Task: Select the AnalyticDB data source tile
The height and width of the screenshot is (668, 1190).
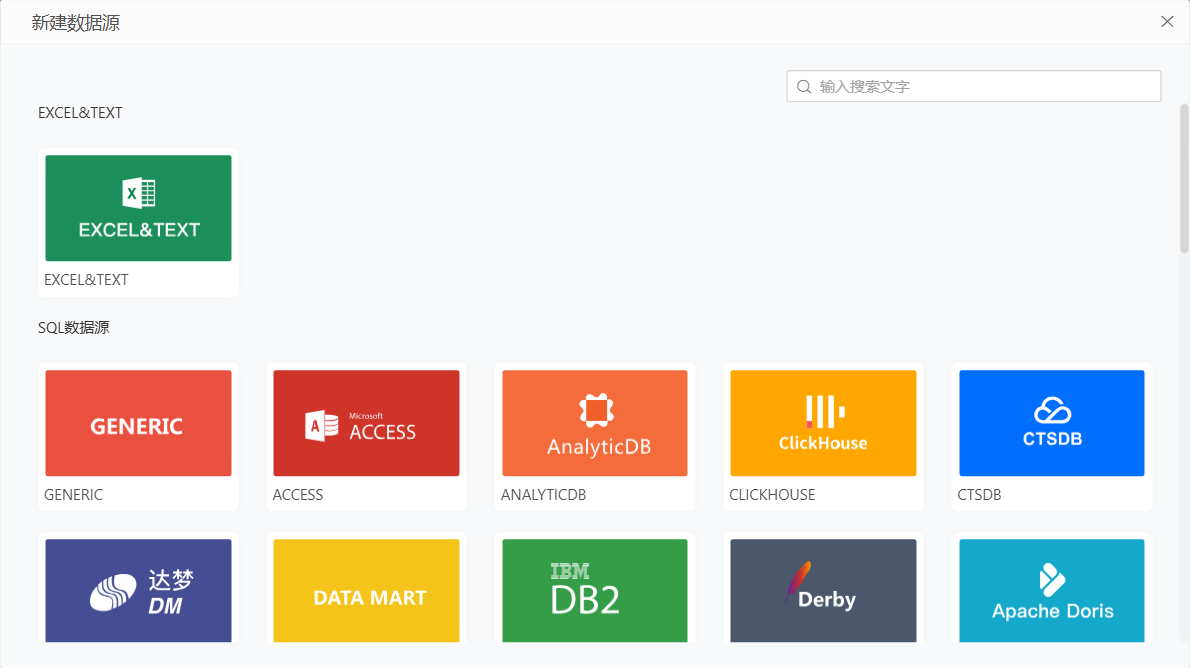Action: 595,423
